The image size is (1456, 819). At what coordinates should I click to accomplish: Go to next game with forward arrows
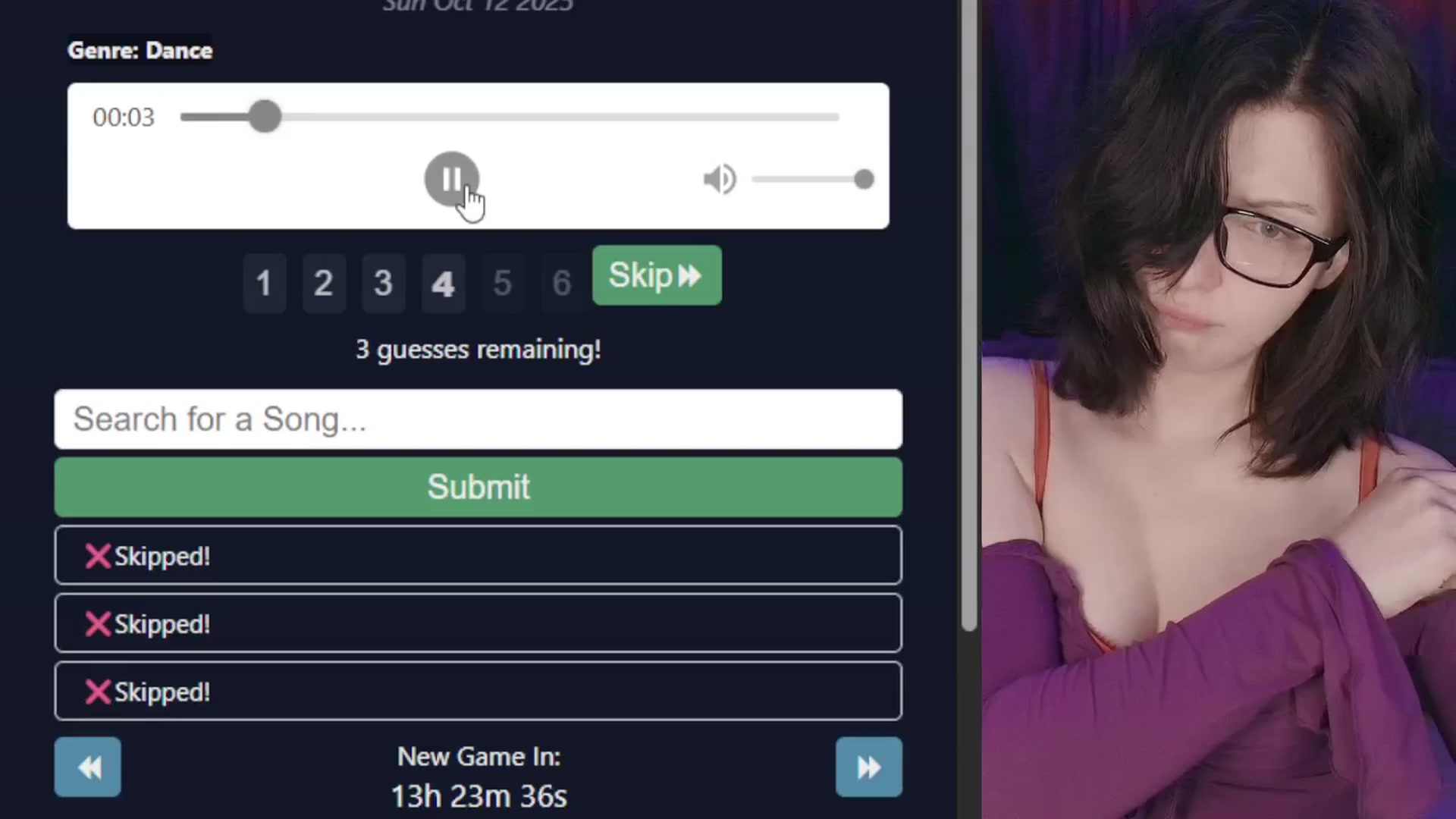(869, 767)
